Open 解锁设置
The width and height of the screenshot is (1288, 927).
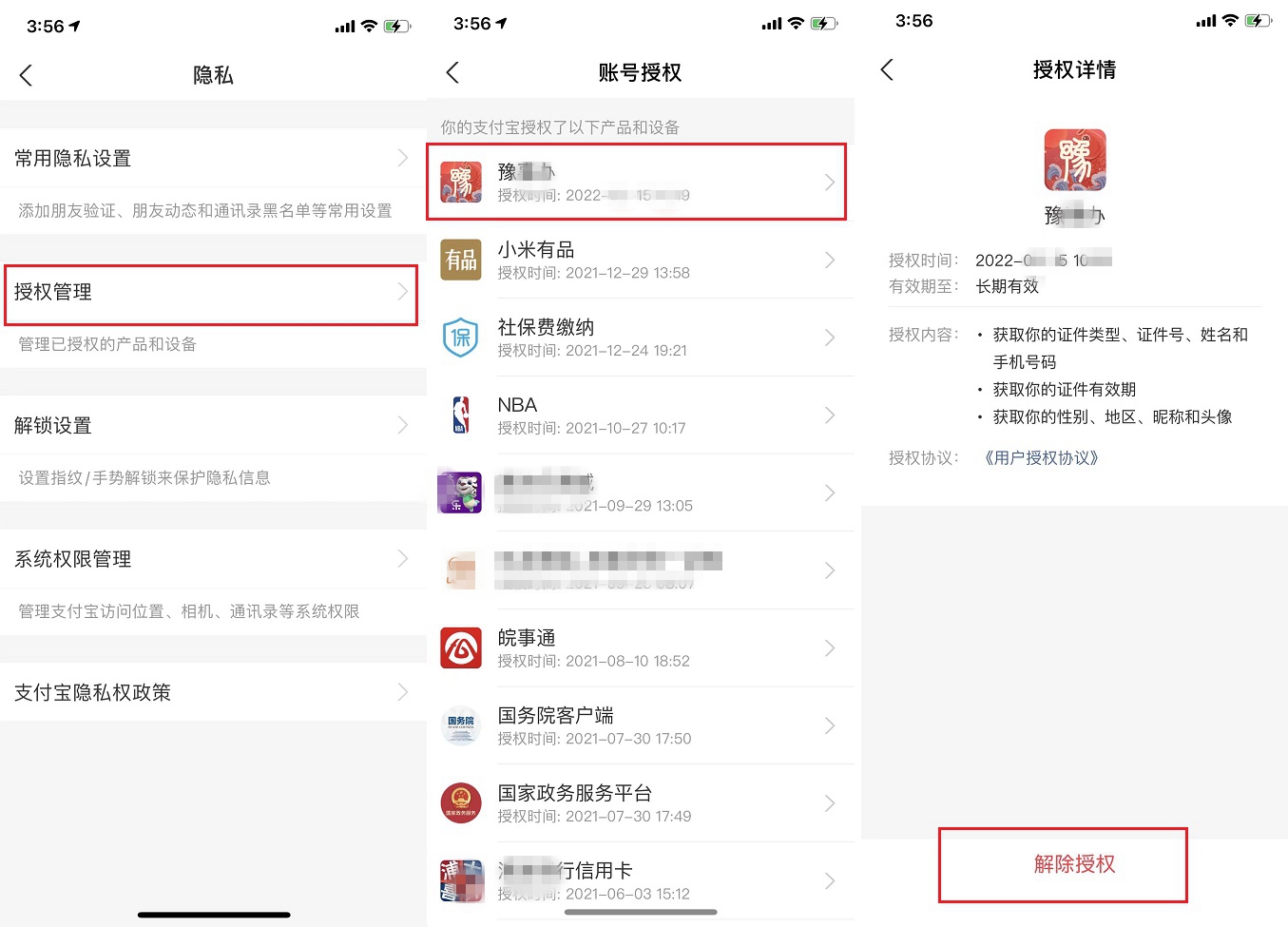213,425
